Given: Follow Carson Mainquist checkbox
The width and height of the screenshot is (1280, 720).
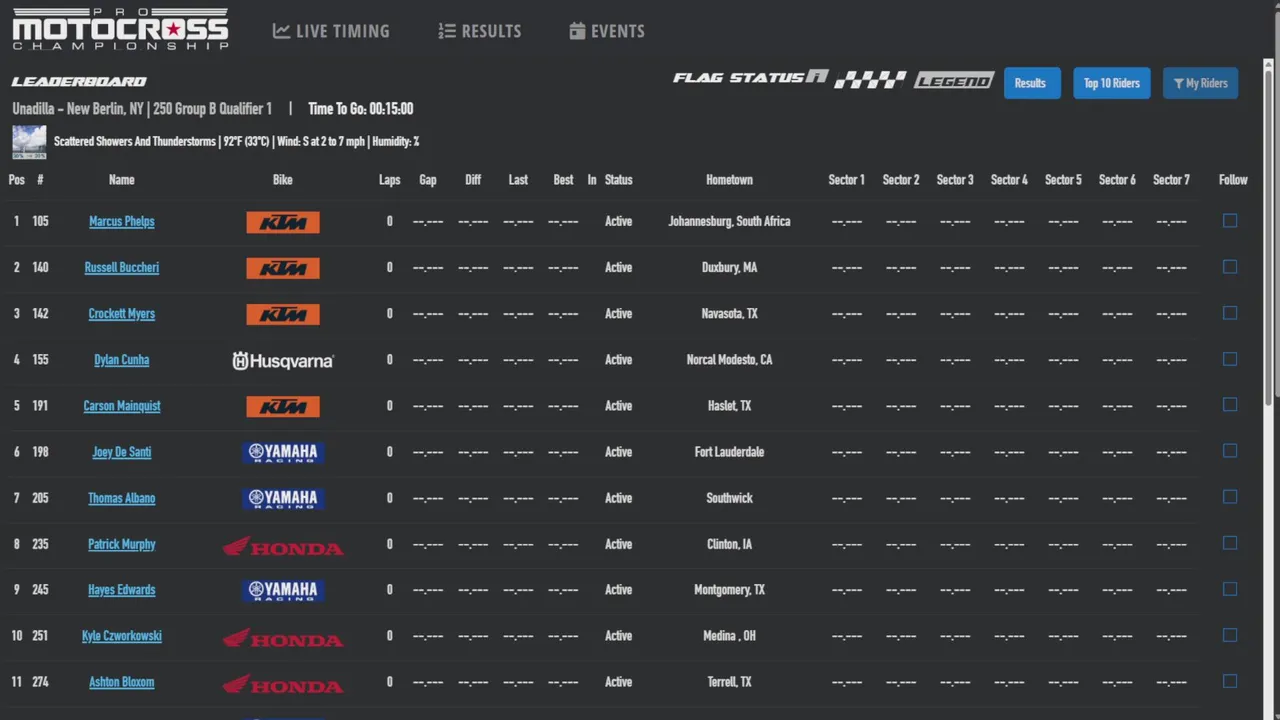Looking at the screenshot, I should 1230,405.
